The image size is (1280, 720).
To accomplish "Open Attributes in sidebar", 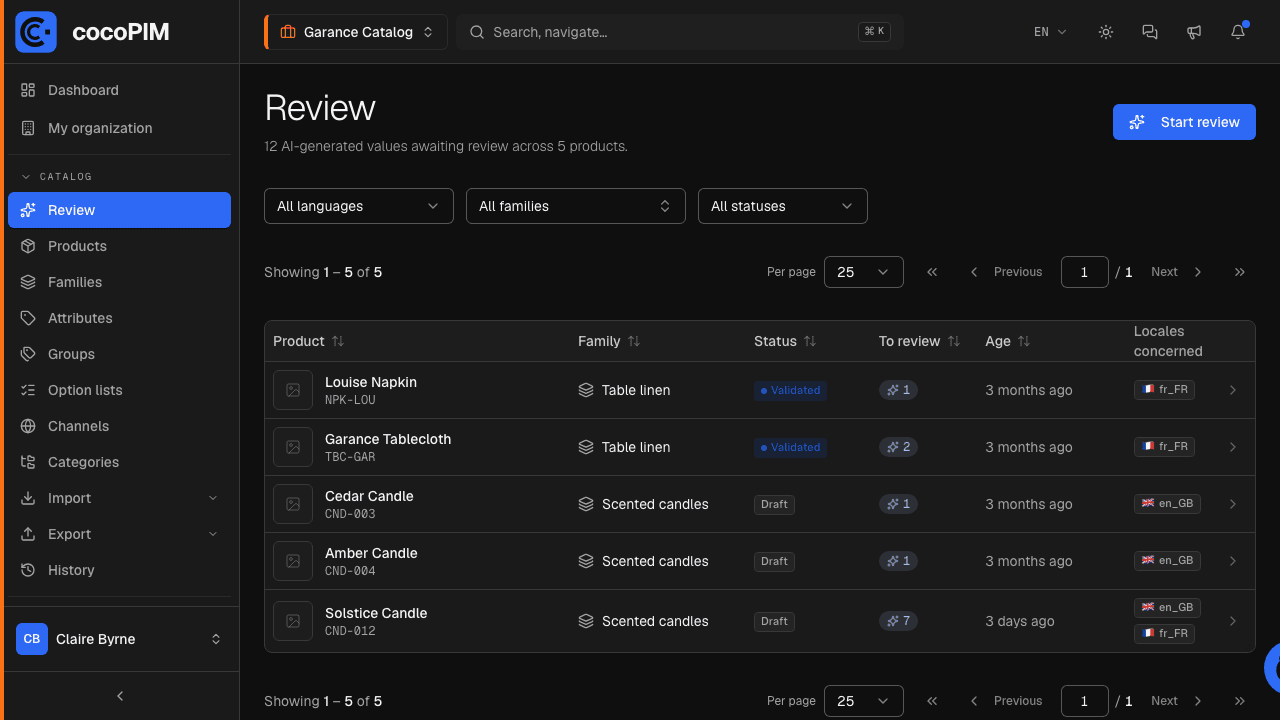I will coord(119,318).
